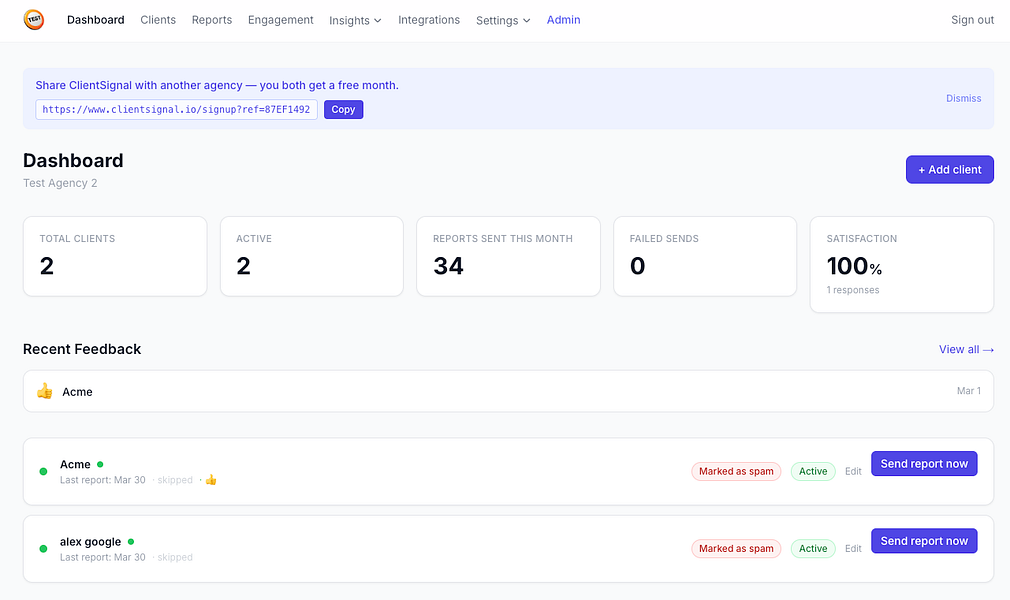
Task: Click green status dot beside alex google name
Action: click(131, 541)
